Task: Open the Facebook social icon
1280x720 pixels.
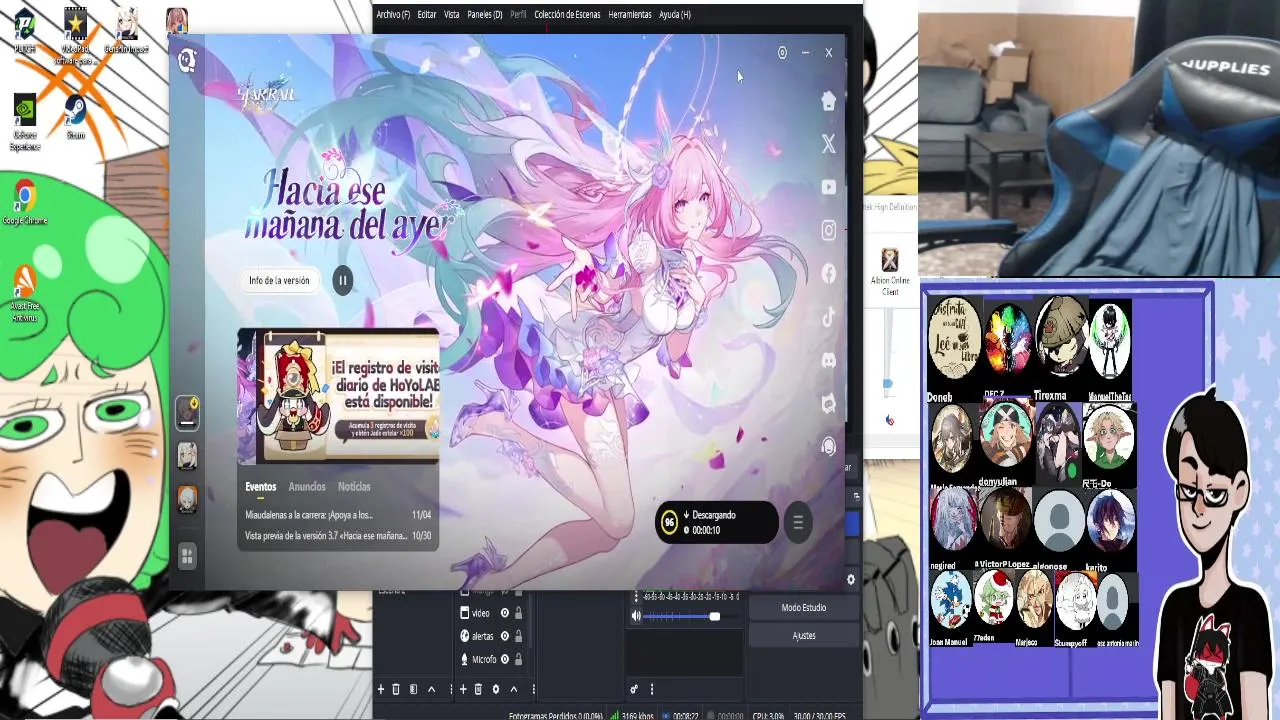Action: click(828, 273)
